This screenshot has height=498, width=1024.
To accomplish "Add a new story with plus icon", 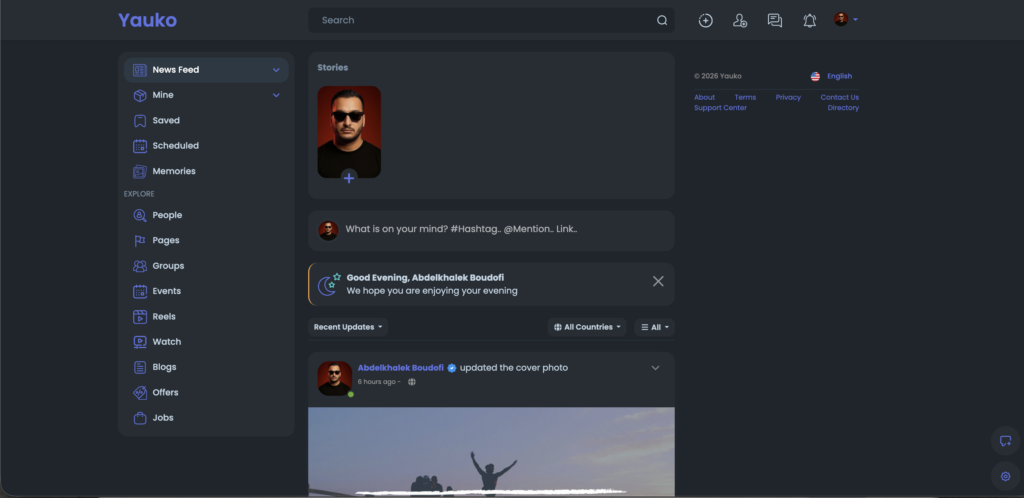I will click(348, 177).
